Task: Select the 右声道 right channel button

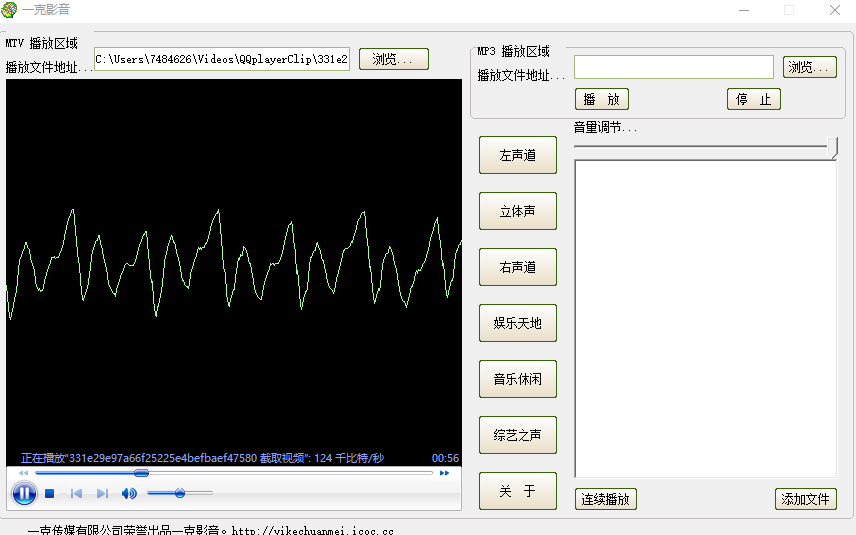Action: (x=518, y=267)
